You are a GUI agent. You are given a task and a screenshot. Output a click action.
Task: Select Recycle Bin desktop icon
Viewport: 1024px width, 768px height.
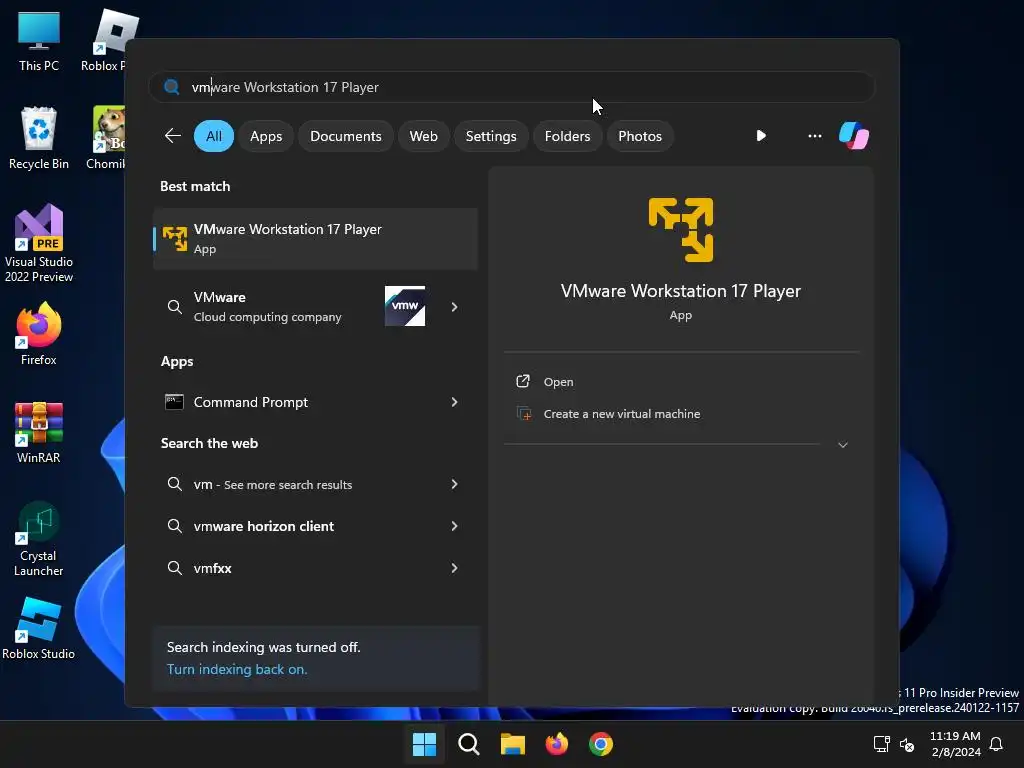[39, 138]
